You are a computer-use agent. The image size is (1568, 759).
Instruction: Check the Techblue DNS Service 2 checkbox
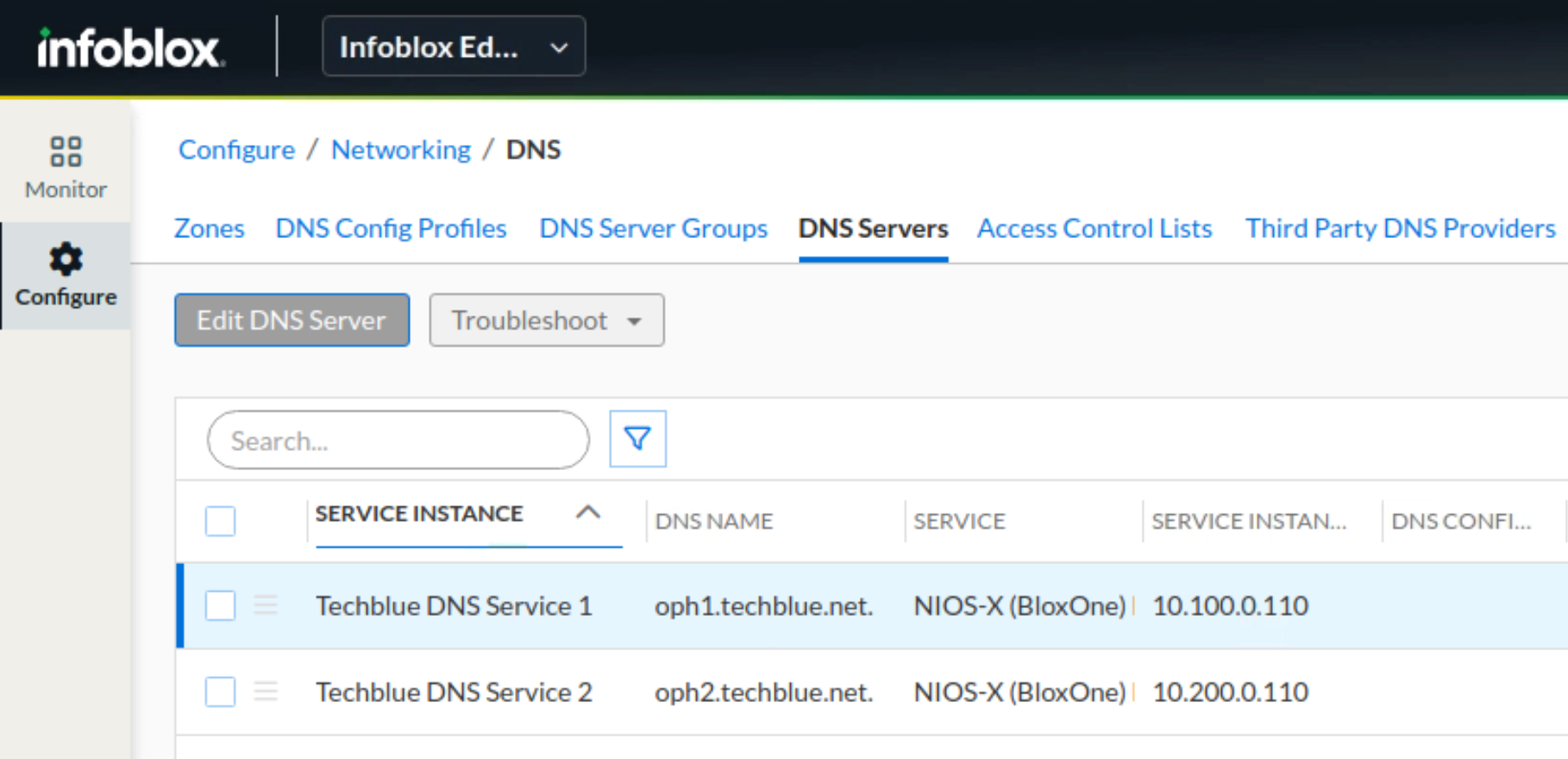[x=221, y=692]
